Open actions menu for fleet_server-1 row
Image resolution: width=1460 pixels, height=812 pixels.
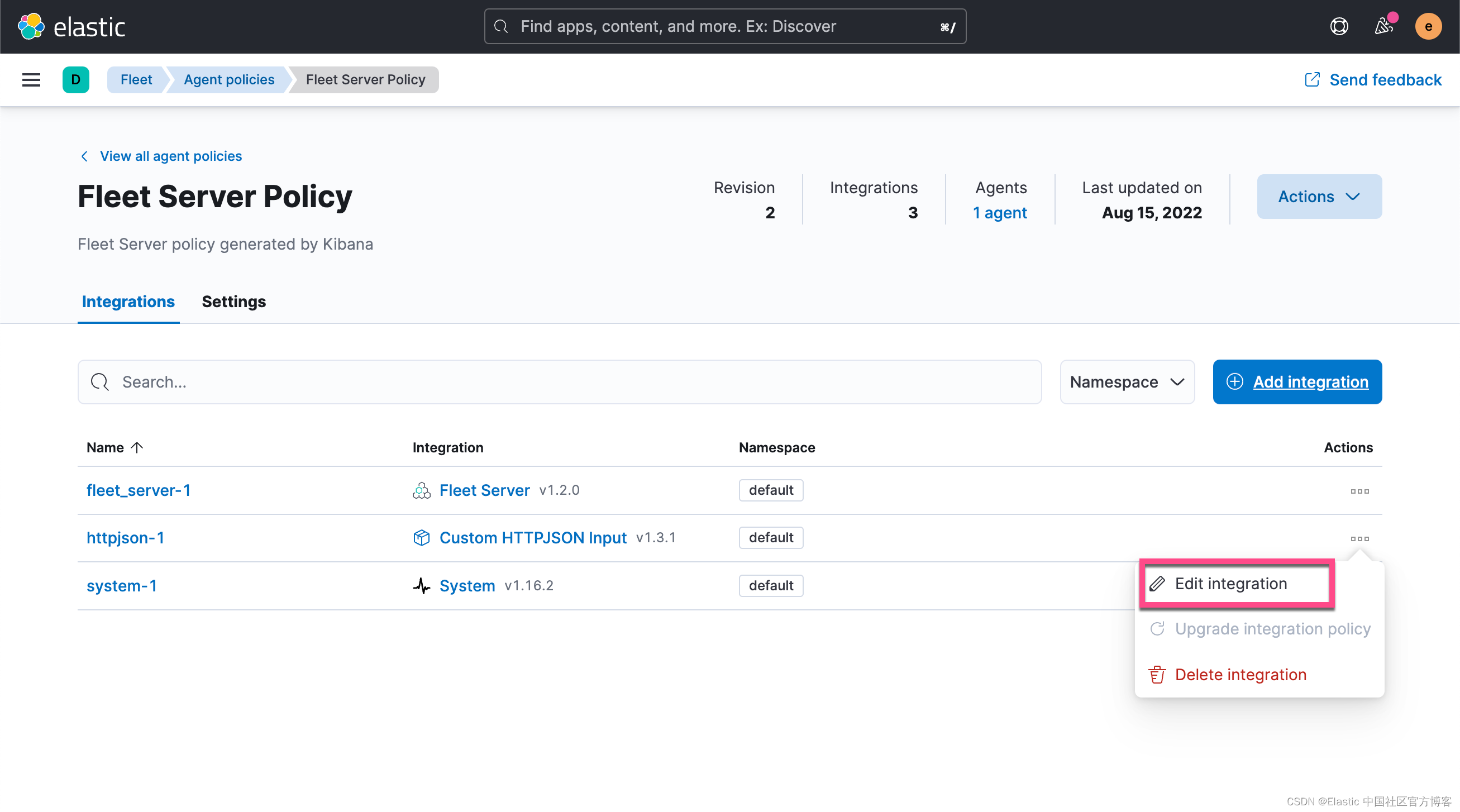[x=1359, y=490]
